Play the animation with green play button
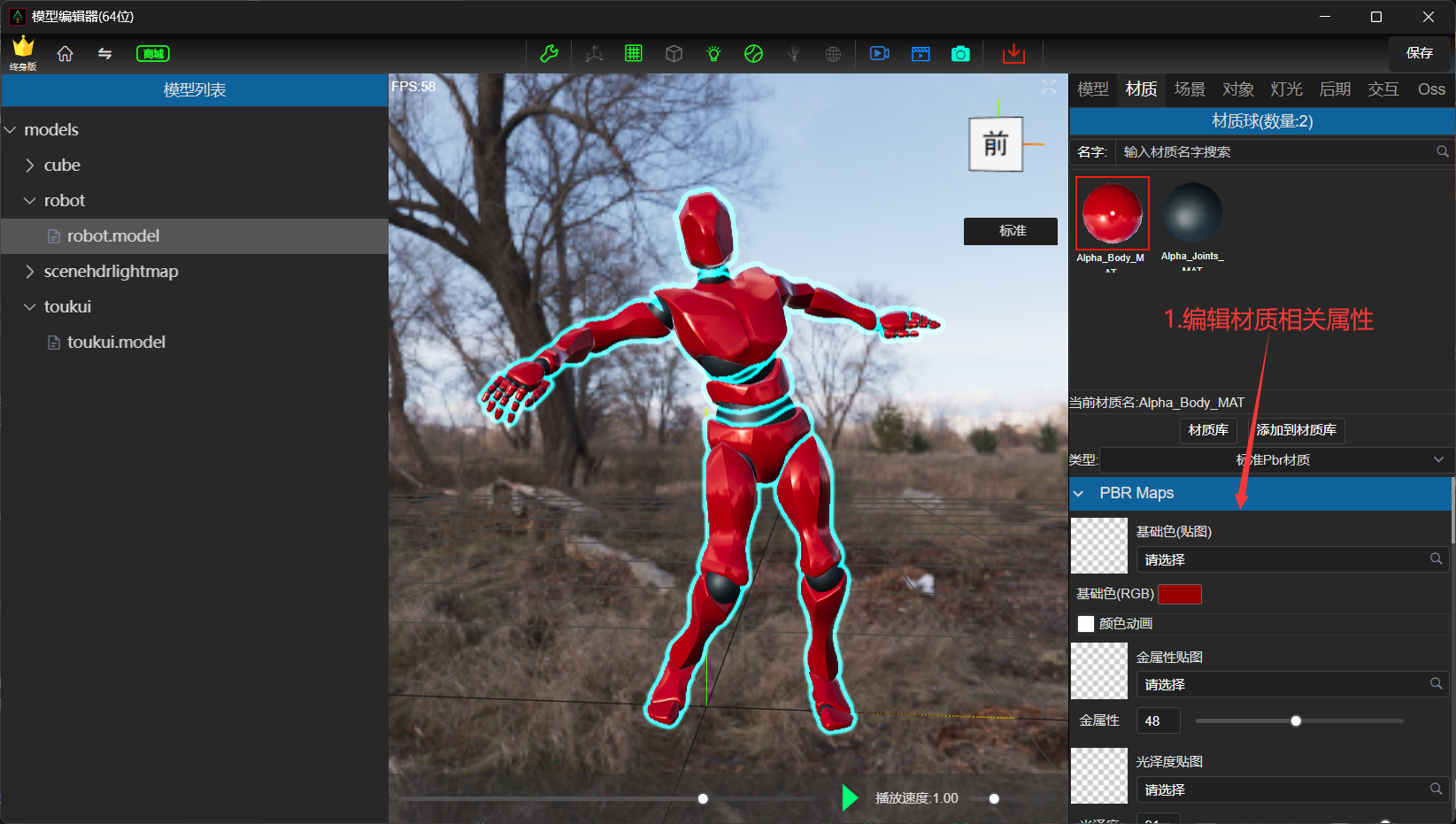 coord(850,797)
